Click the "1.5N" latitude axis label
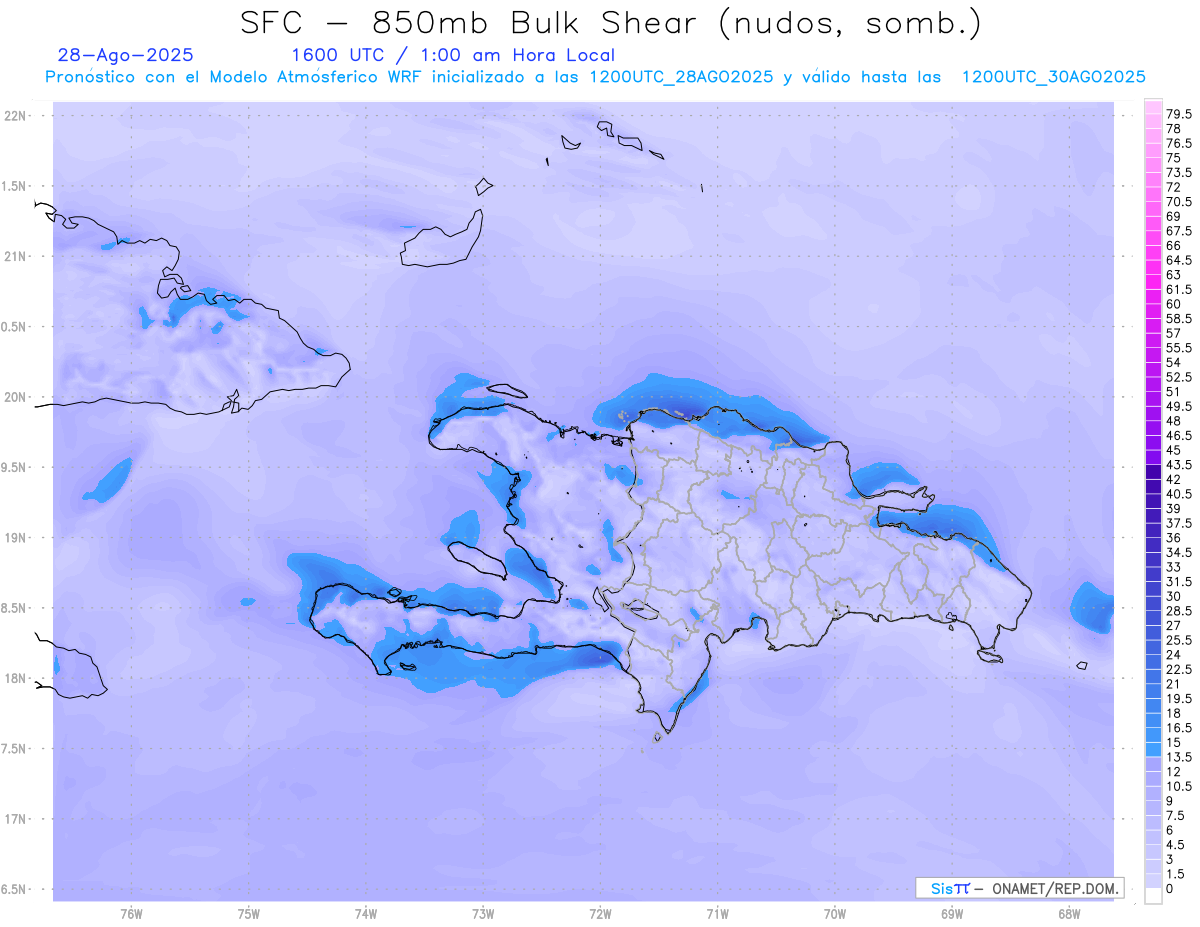Screen dimensions: 1200x927 (15, 186)
